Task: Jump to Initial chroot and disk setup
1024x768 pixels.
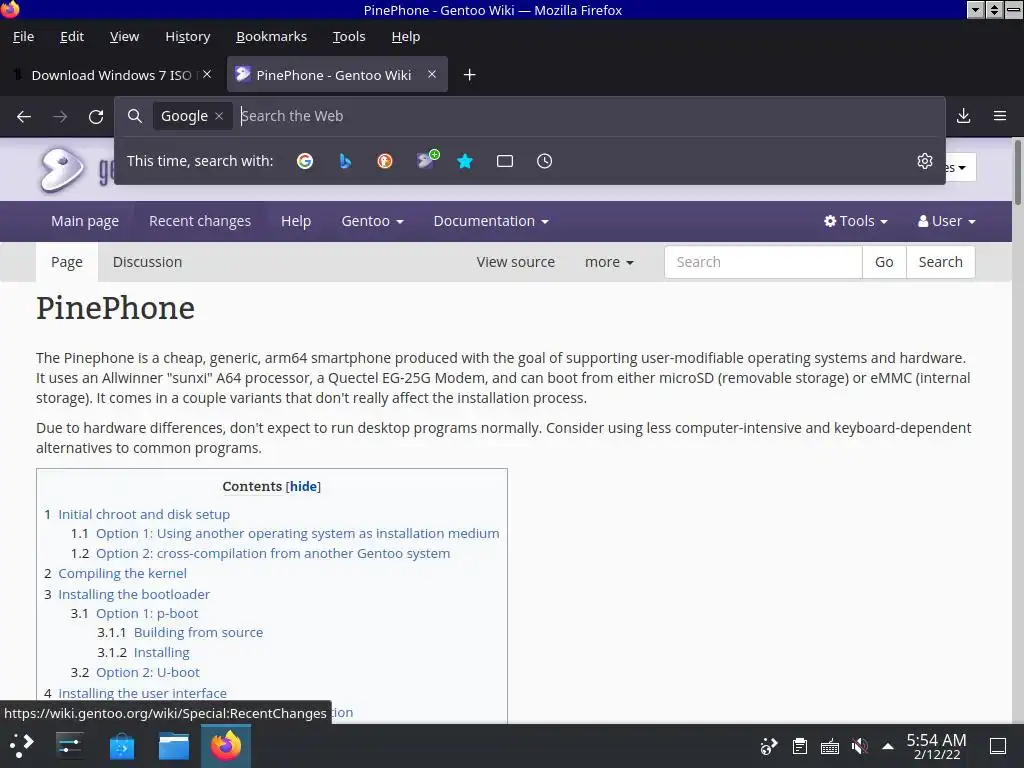Action: point(144,515)
